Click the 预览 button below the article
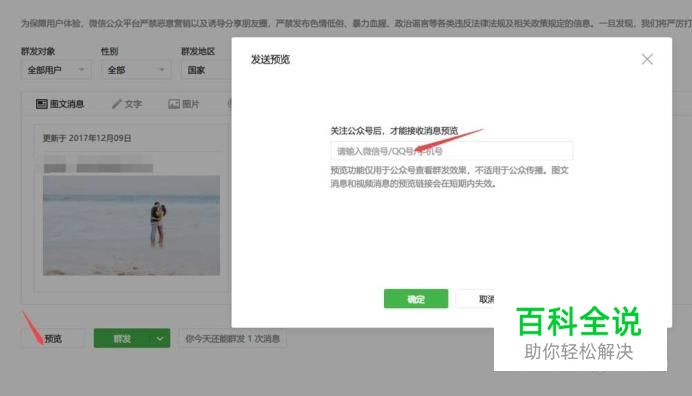692x396 pixels. (53, 339)
